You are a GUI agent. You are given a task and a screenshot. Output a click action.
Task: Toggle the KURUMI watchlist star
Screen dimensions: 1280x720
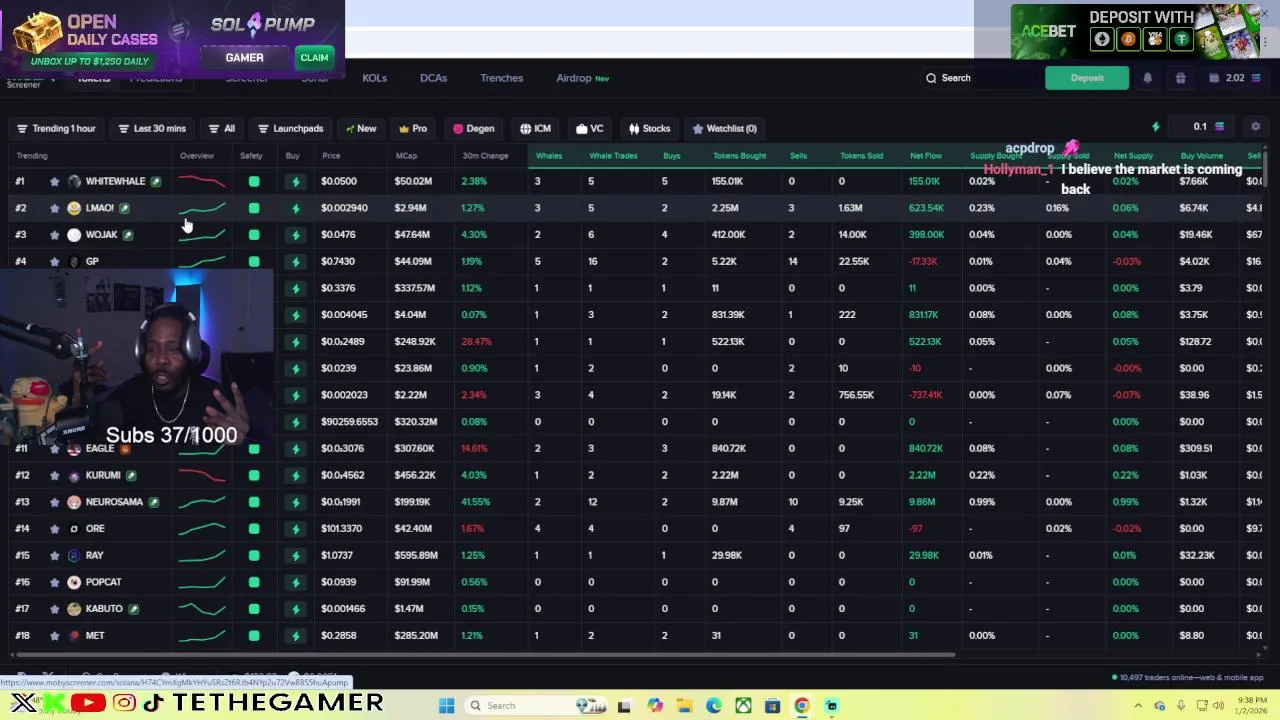(54, 475)
